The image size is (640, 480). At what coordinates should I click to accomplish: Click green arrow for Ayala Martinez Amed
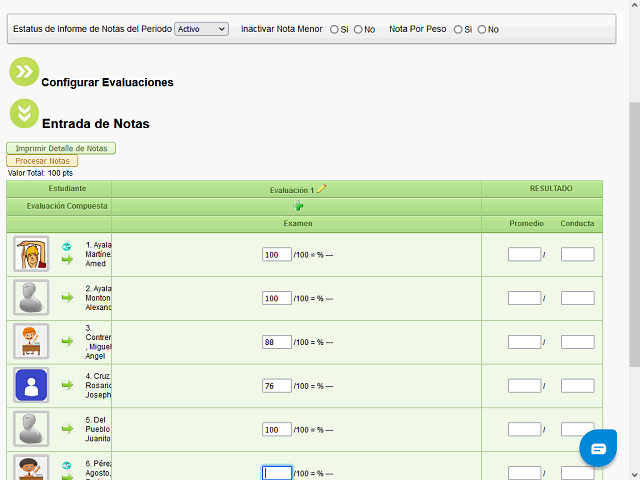click(67, 259)
